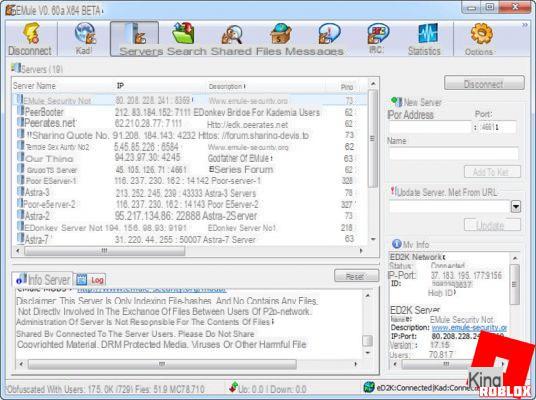Click the My Info blue icon
This screenshot has height=400, width=536.
point(397,244)
